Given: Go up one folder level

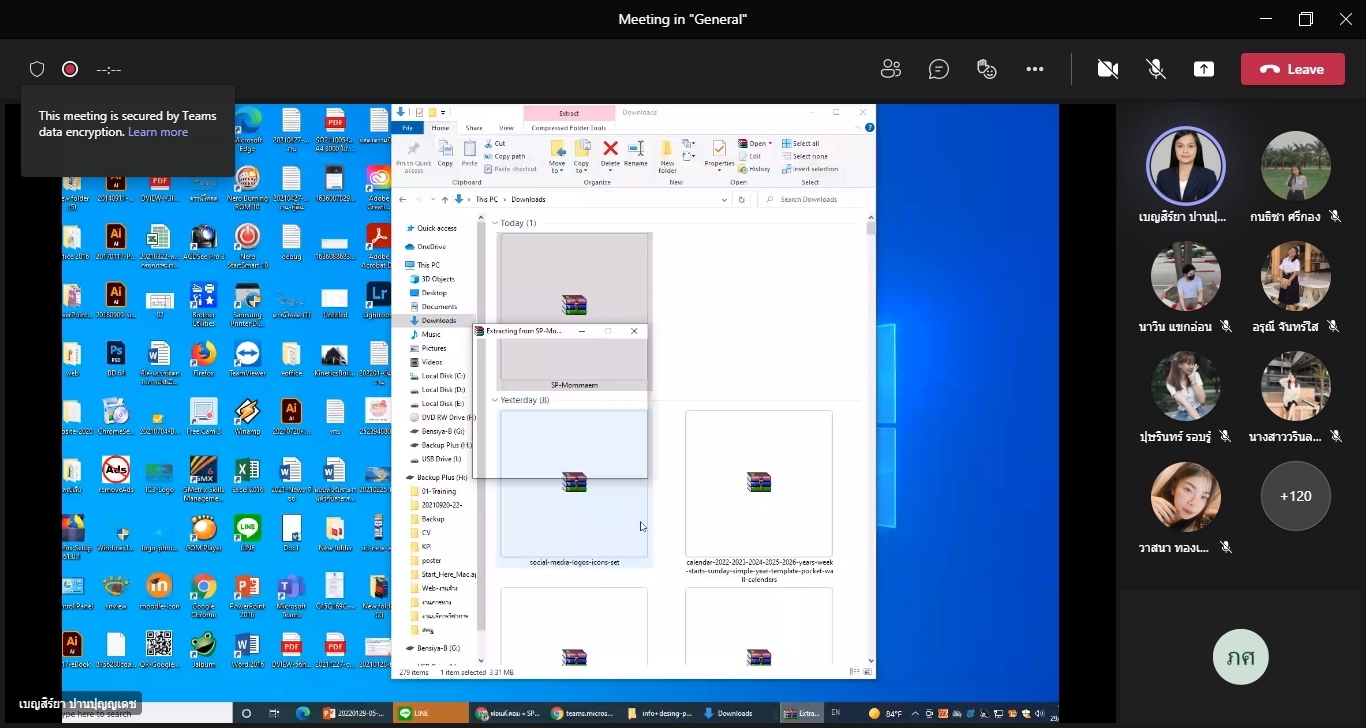Looking at the screenshot, I should (444, 200).
